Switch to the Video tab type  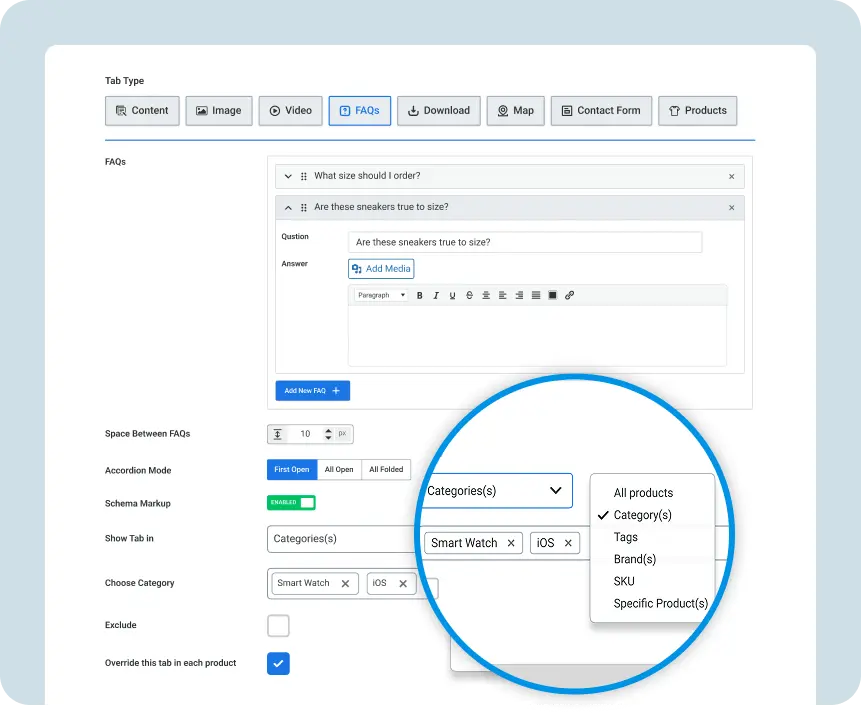pos(290,111)
